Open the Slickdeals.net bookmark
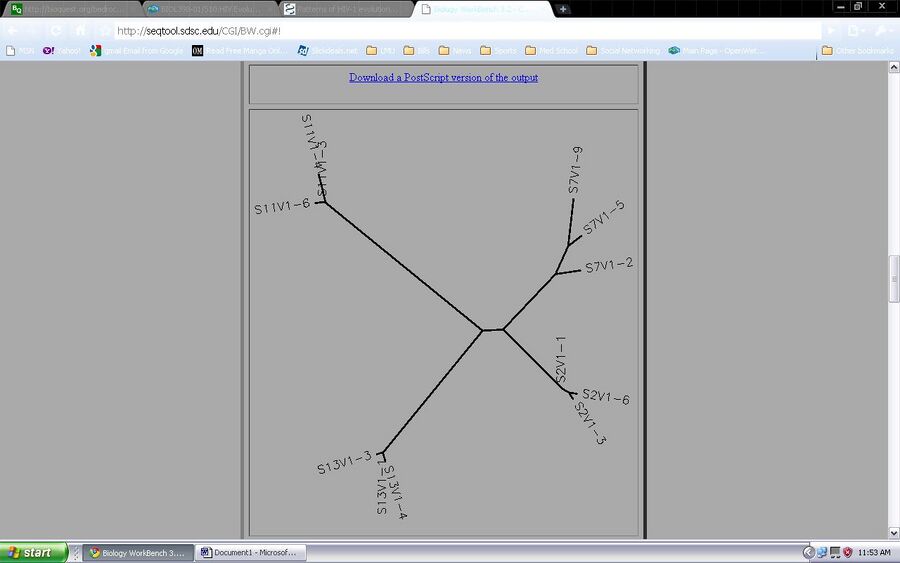Screen dimensions: 900x563 coord(326,50)
